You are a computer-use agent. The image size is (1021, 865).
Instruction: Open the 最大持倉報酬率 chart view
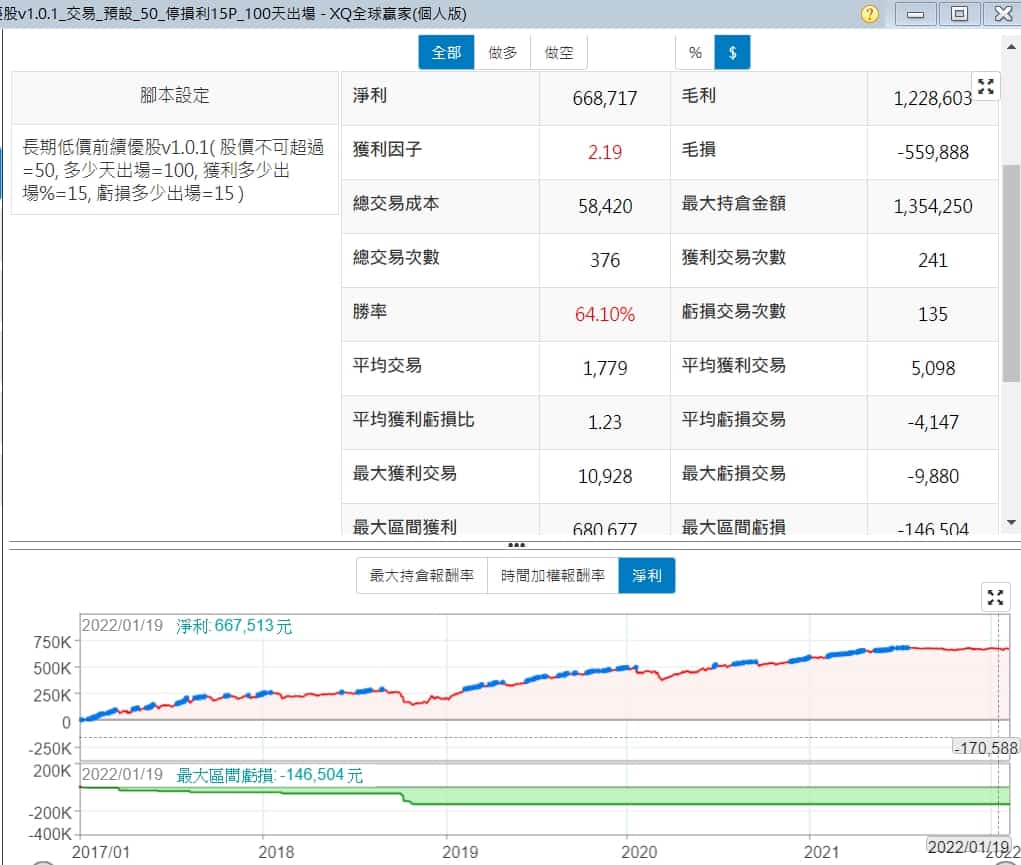421,576
